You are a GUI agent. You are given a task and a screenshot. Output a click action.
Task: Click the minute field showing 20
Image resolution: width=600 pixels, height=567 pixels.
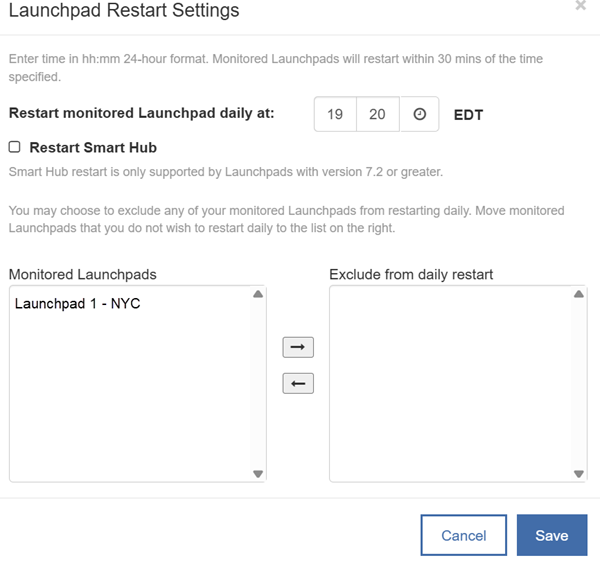coord(377,115)
